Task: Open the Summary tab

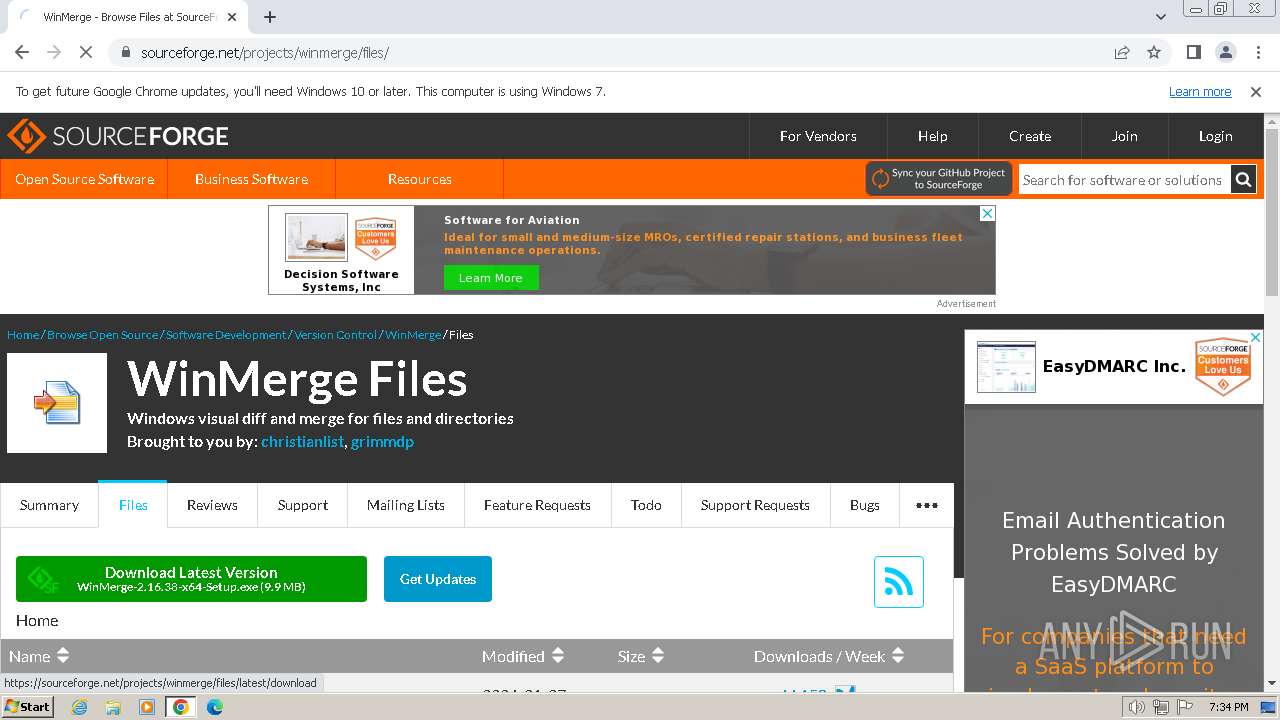Action: (49, 505)
